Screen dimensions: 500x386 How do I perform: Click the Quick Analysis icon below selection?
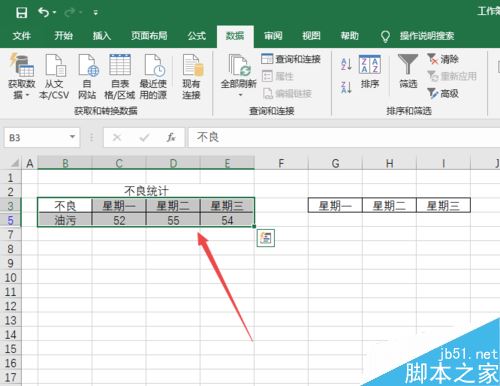pyautogui.click(x=266, y=238)
